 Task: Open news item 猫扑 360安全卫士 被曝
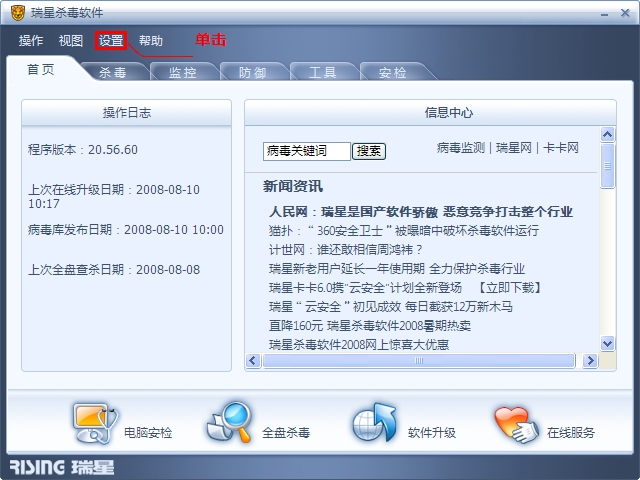(x=404, y=231)
